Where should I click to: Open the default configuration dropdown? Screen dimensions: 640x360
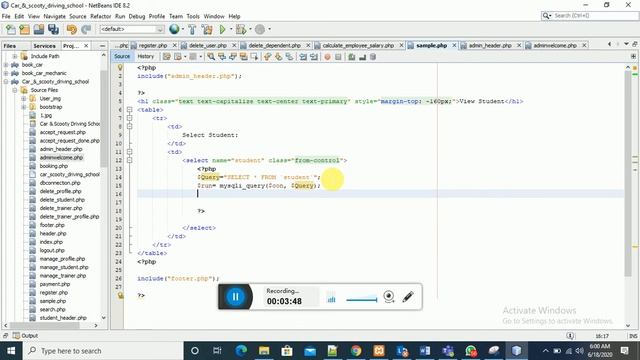coord(132,29)
